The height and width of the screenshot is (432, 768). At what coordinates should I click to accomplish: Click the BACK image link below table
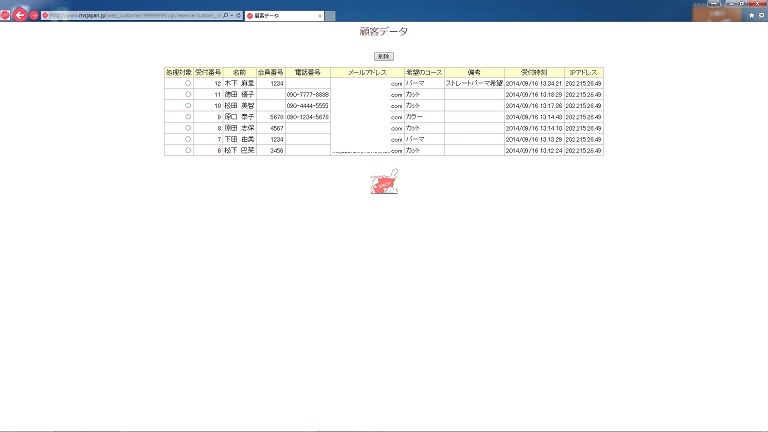384,181
